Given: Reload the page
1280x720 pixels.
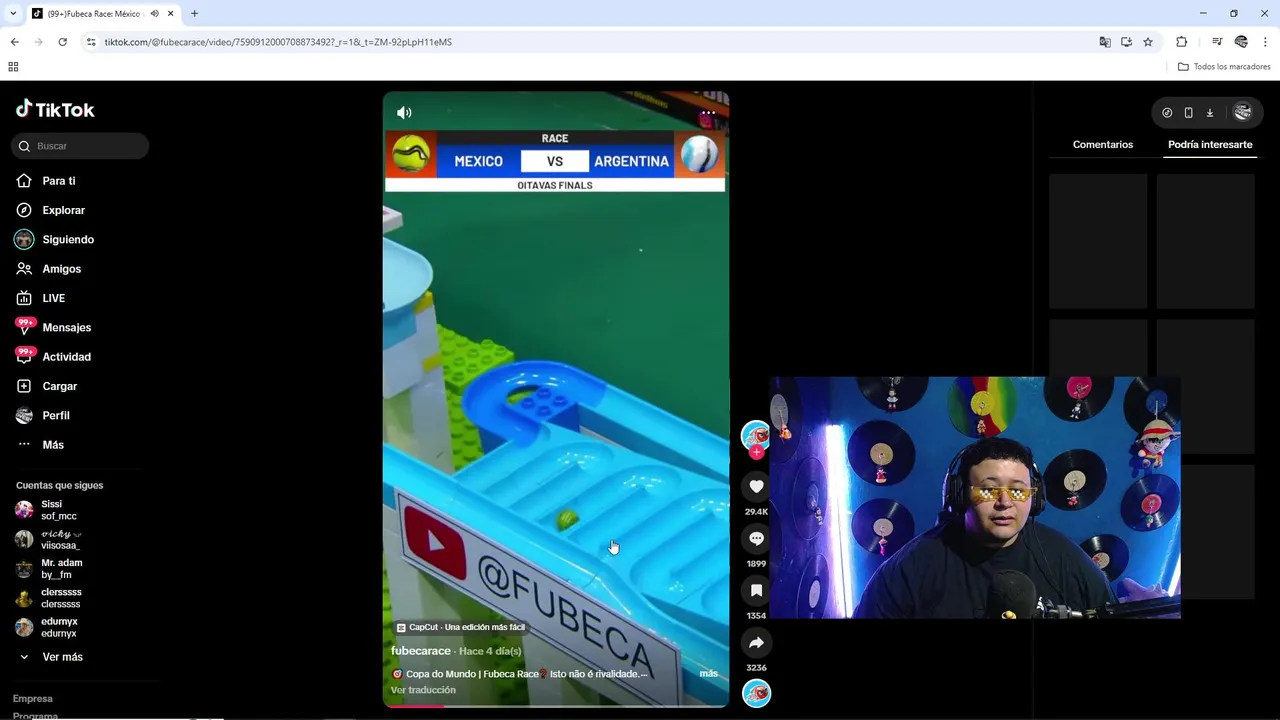Looking at the screenshot, I should 62,42.
